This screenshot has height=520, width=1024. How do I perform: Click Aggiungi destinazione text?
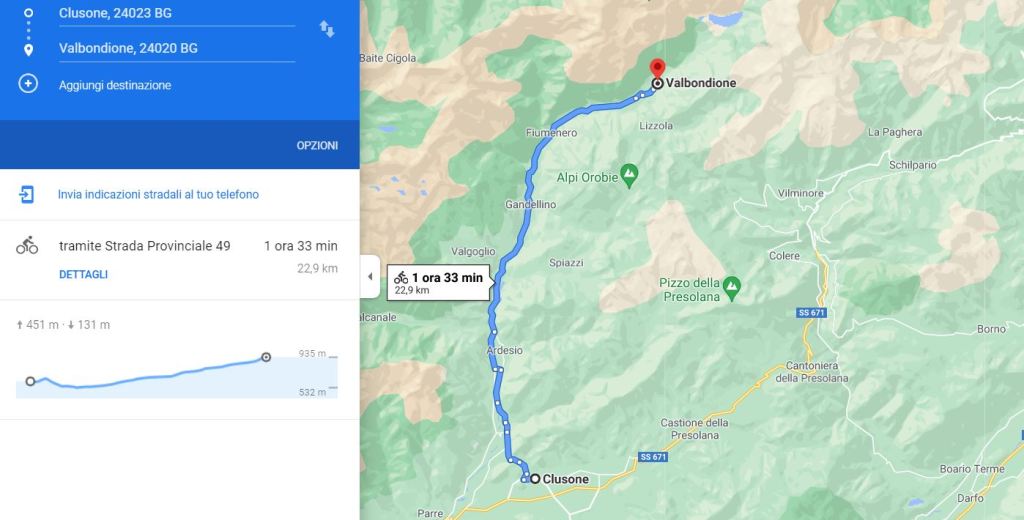(115, 85)
